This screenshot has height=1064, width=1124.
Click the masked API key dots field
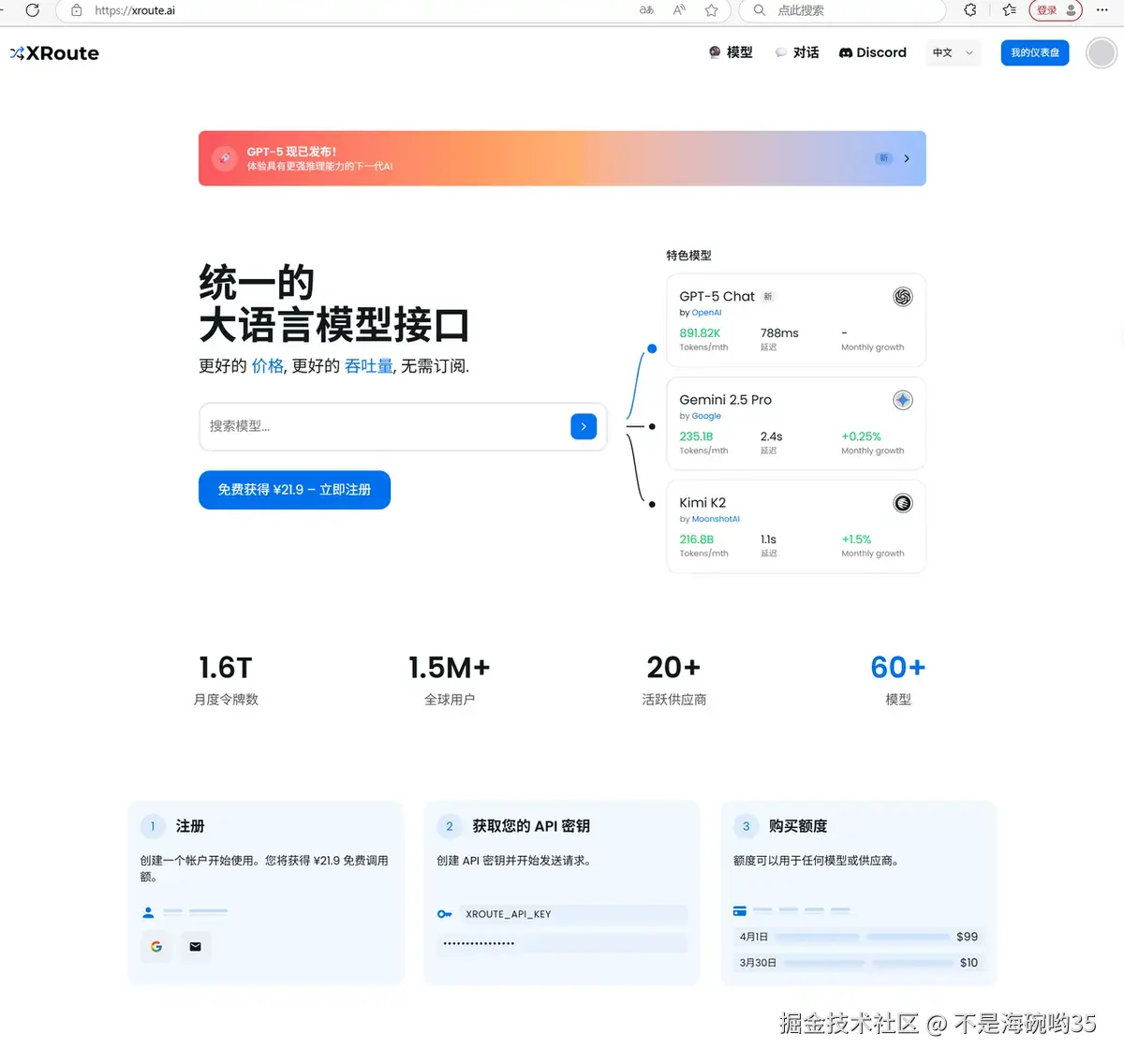pos(562,943)
